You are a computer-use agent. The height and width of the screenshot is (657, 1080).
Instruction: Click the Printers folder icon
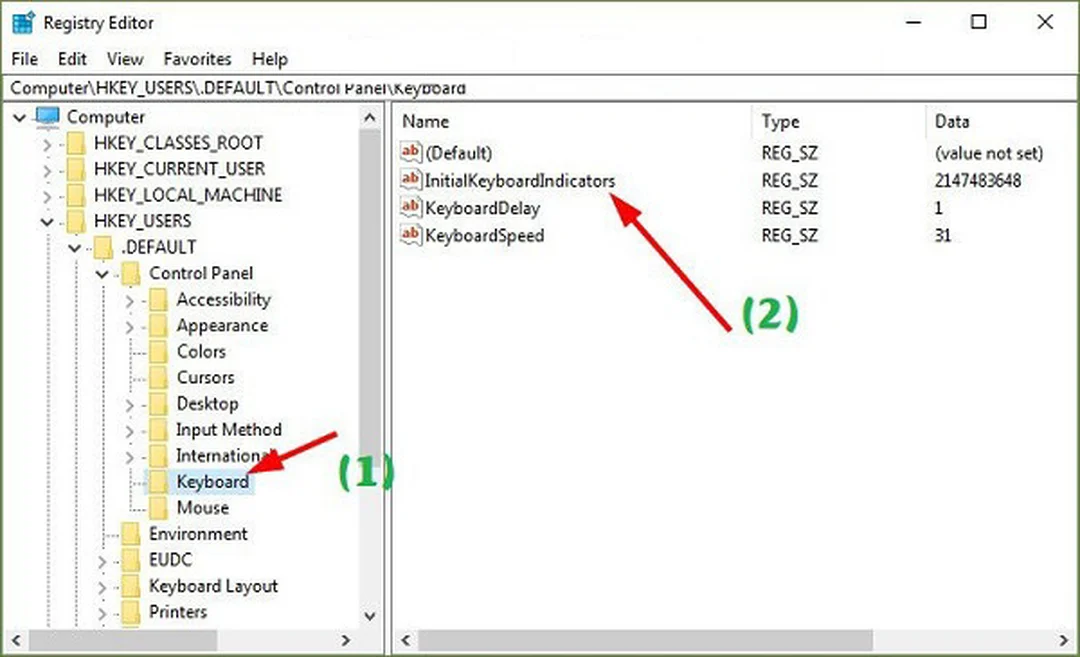(x=131, y=612)
